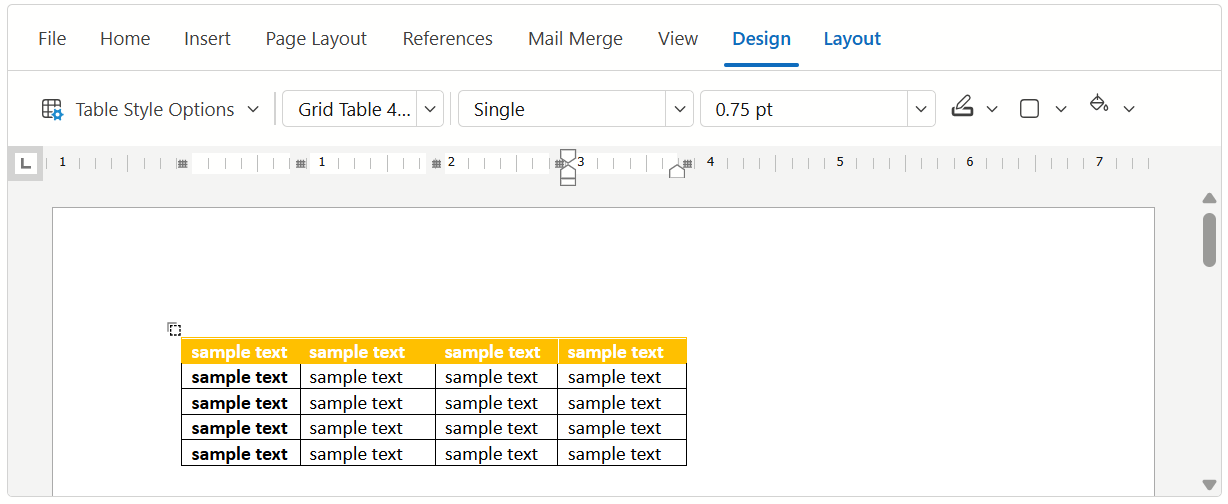Click the table move handle icon
The width and height of the screenshot is (1228, 504).
pyautogui.click(x=174, y=329)
